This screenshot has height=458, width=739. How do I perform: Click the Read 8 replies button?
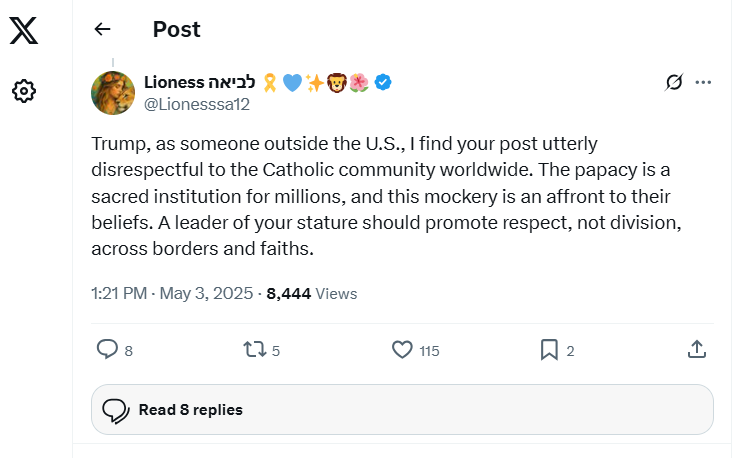[402, 409]
